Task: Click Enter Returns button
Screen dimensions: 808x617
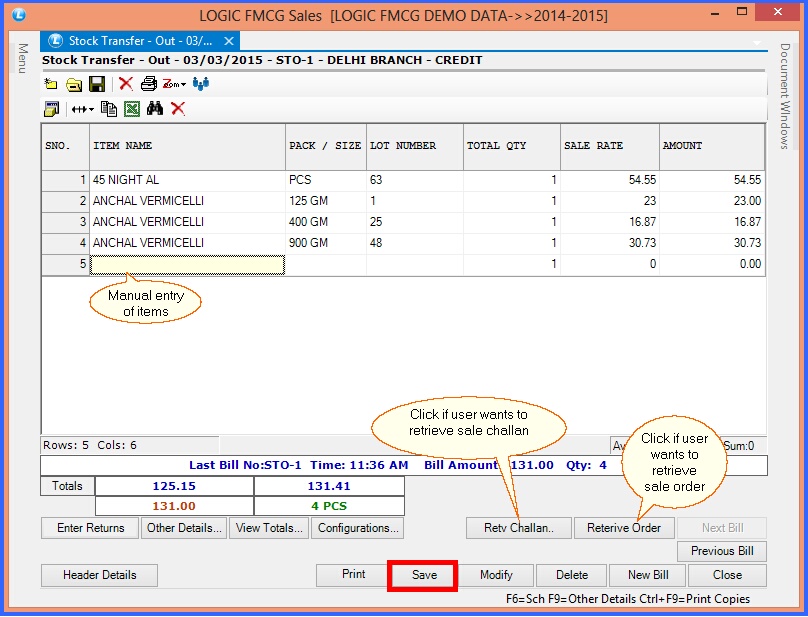Action: [90, 528]
